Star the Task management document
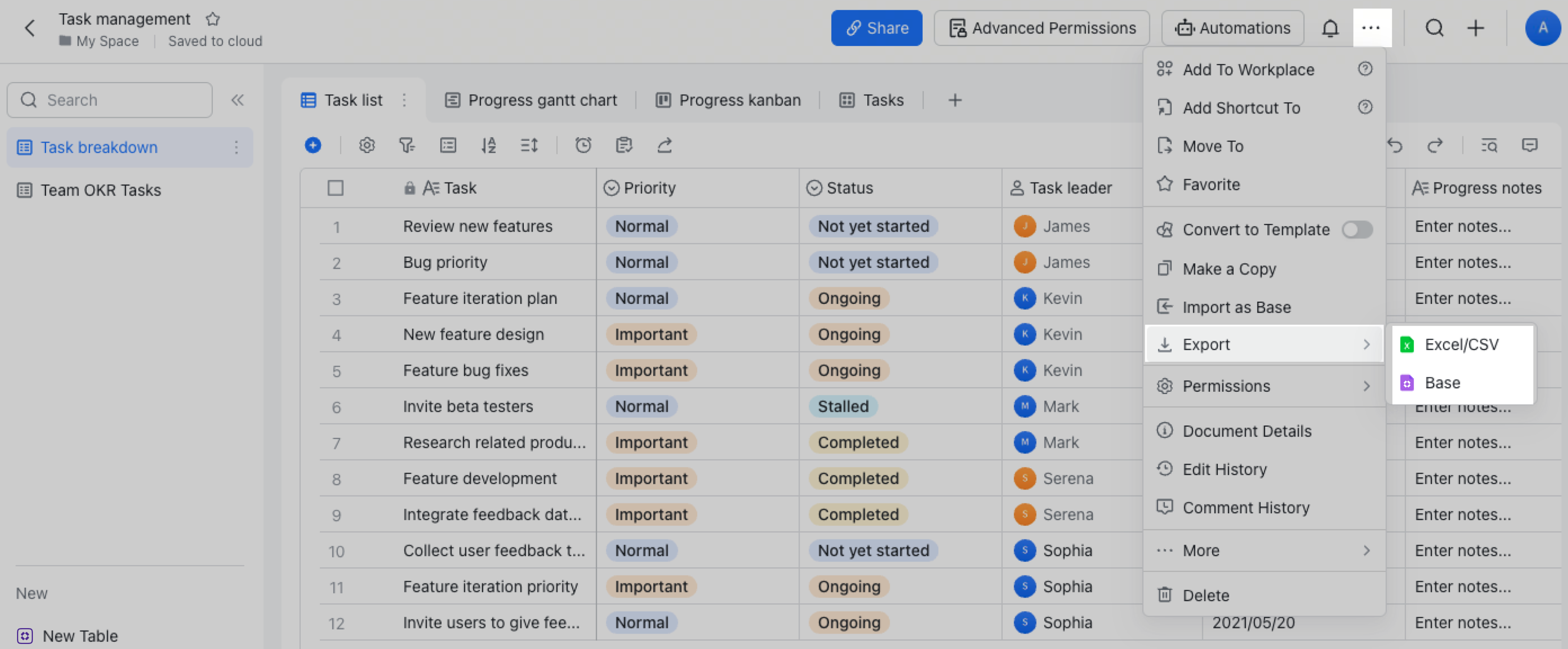Screen dimensions: 1568x649 [x=212, y=19]
